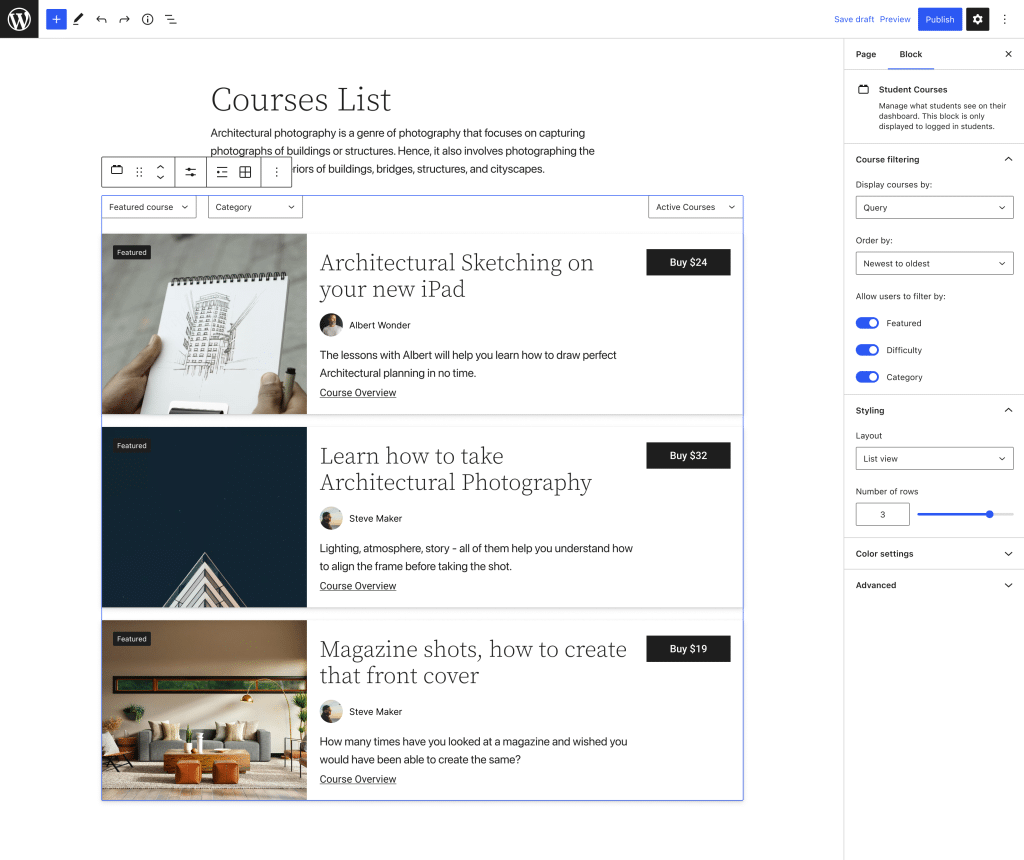Click the undo arrow icon
The height and width of the screenshot is (860, 1024).
[x=101, y=19]
